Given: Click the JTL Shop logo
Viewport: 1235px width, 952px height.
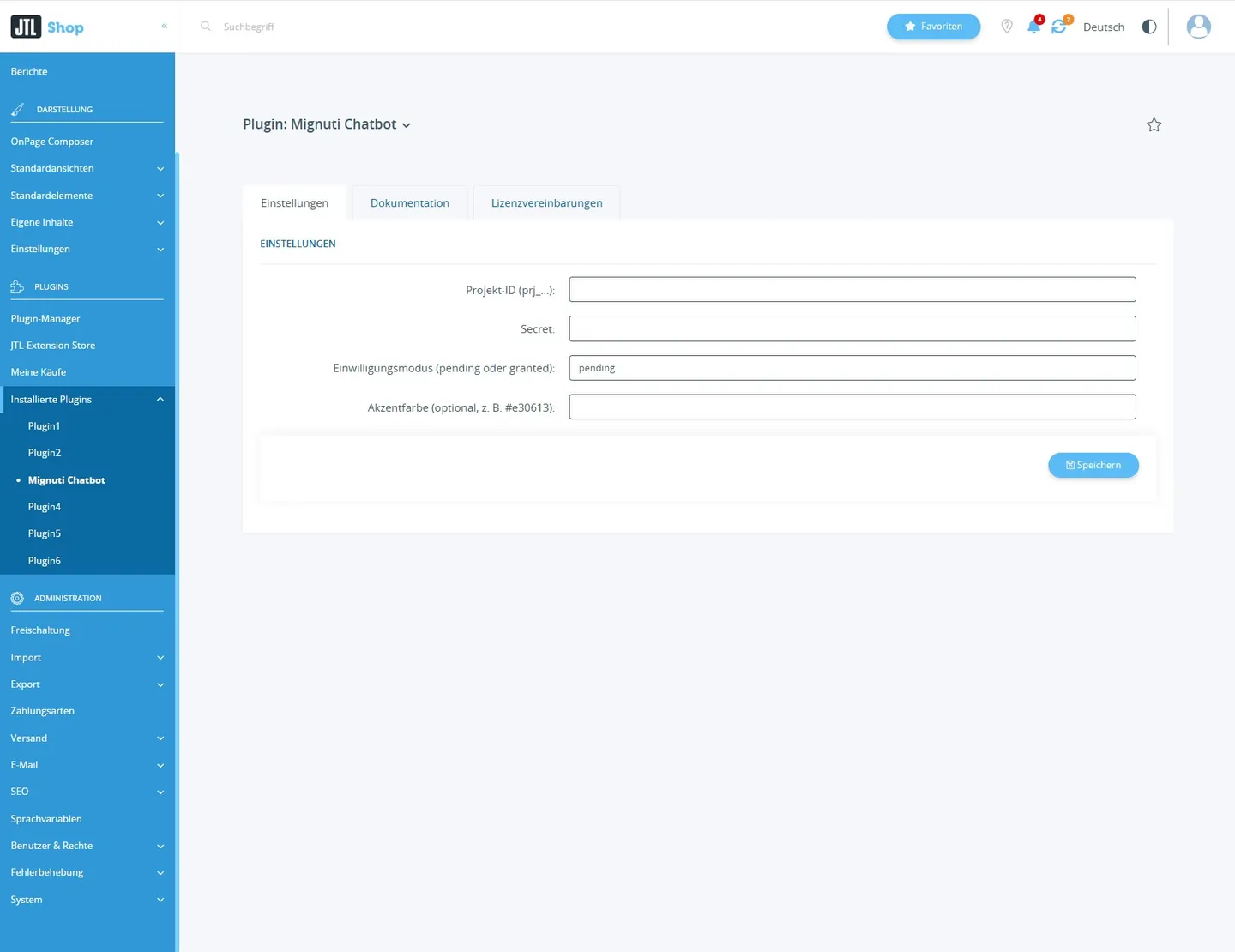Looking at the screenshot, I should point(47,27).
